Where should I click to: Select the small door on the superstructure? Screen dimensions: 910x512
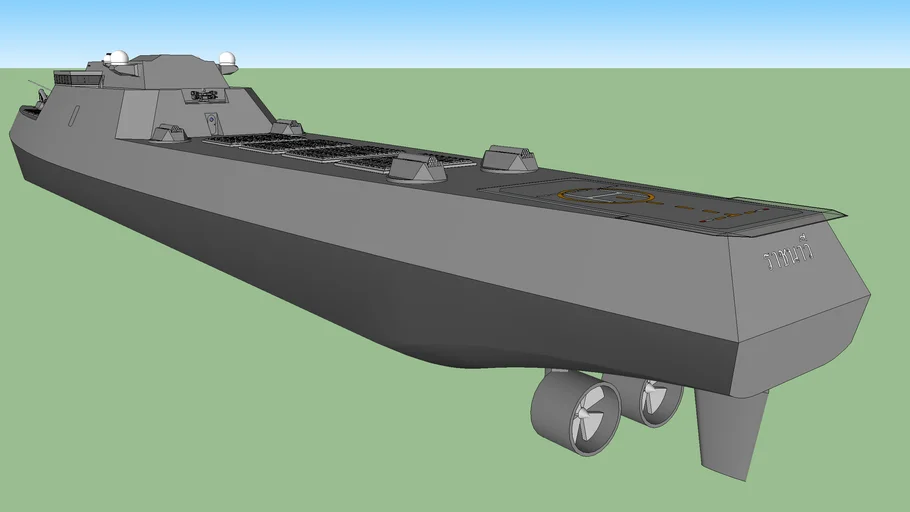click(212, 124)
